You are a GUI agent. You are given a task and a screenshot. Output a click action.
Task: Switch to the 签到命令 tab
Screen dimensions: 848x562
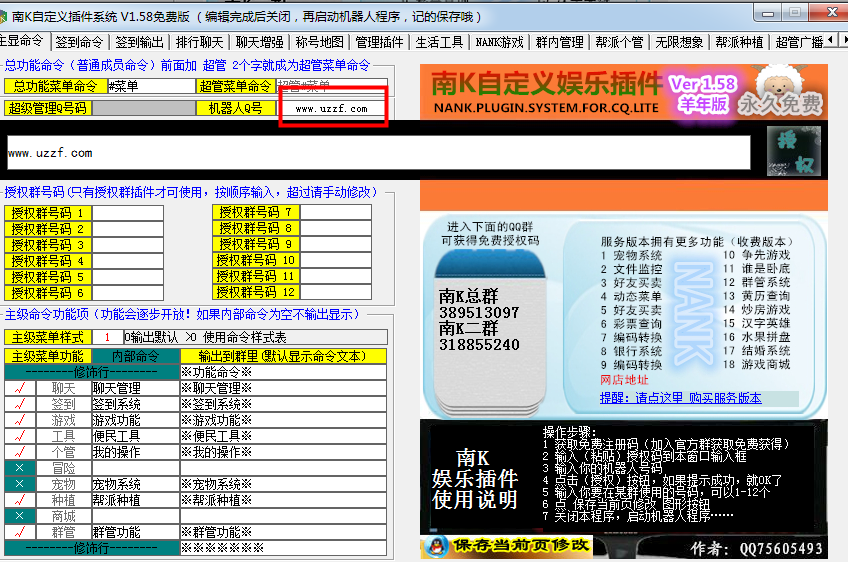coord(80,42)
